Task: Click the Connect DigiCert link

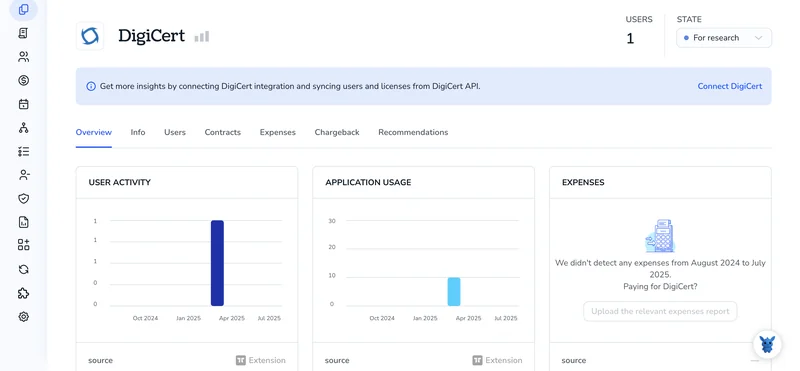Action: 730,86
